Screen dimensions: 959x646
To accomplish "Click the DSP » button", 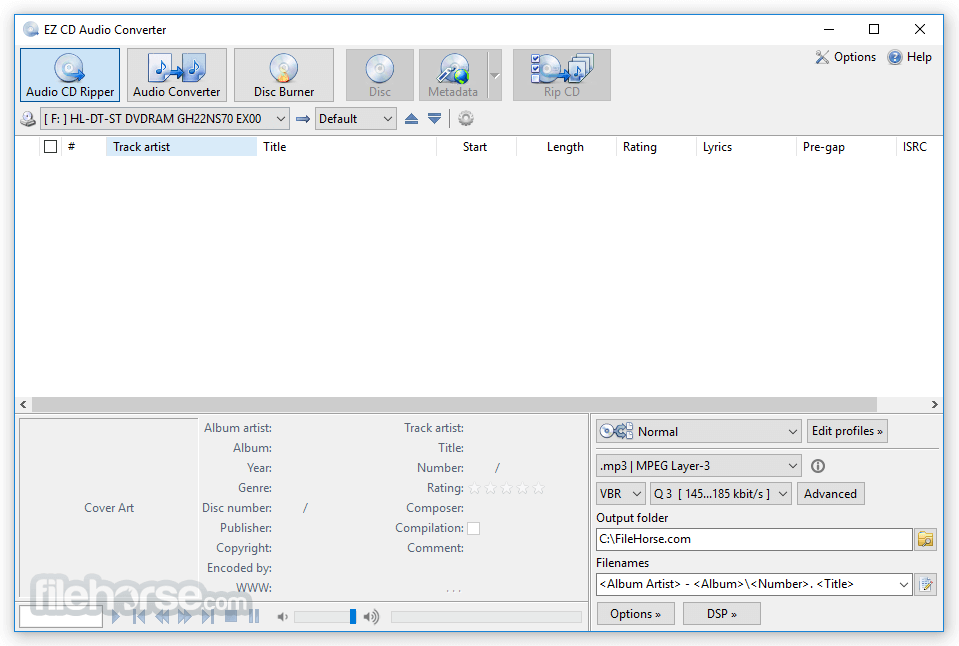I will coord(722,614).
